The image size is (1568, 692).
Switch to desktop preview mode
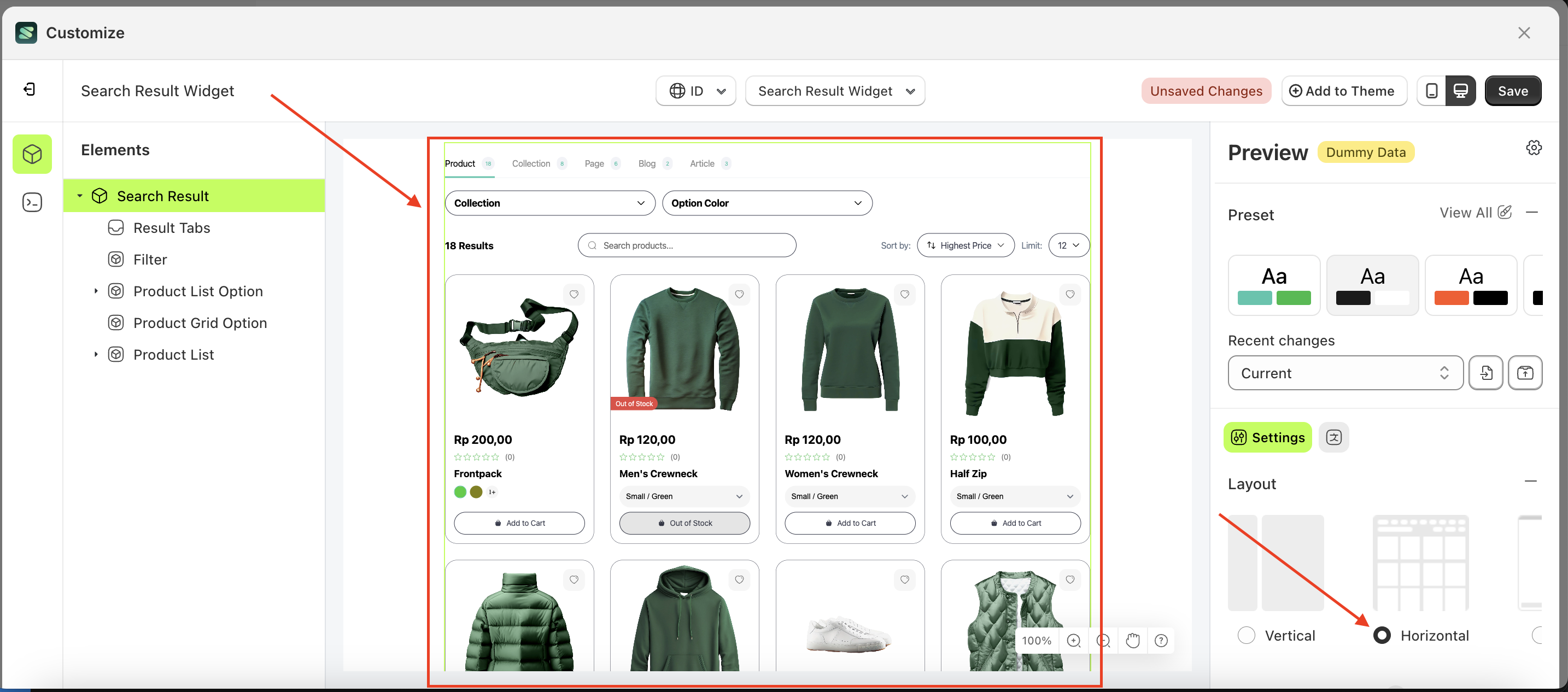[1460, 91]
